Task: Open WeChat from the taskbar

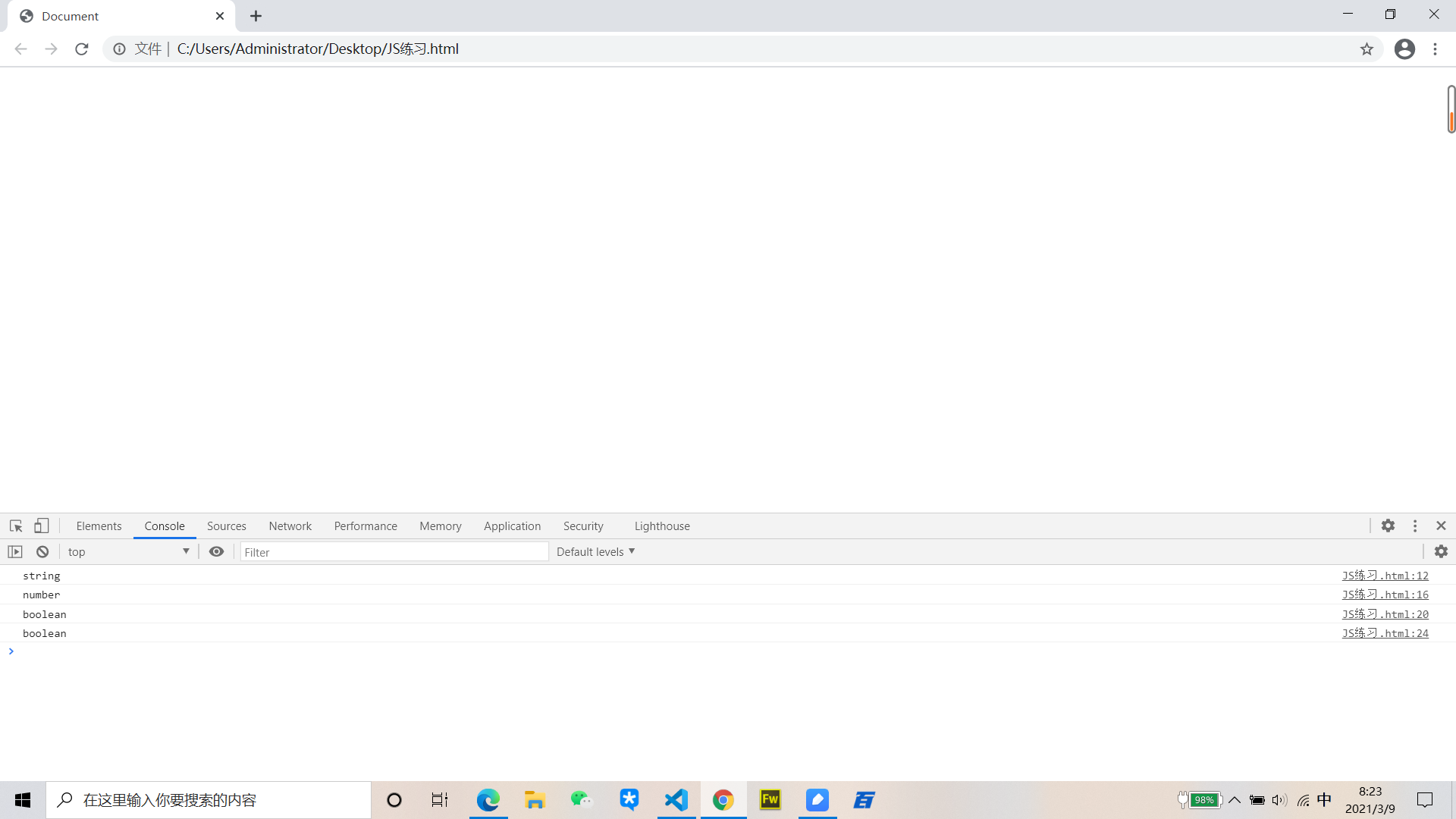Action: coord(582,800)
